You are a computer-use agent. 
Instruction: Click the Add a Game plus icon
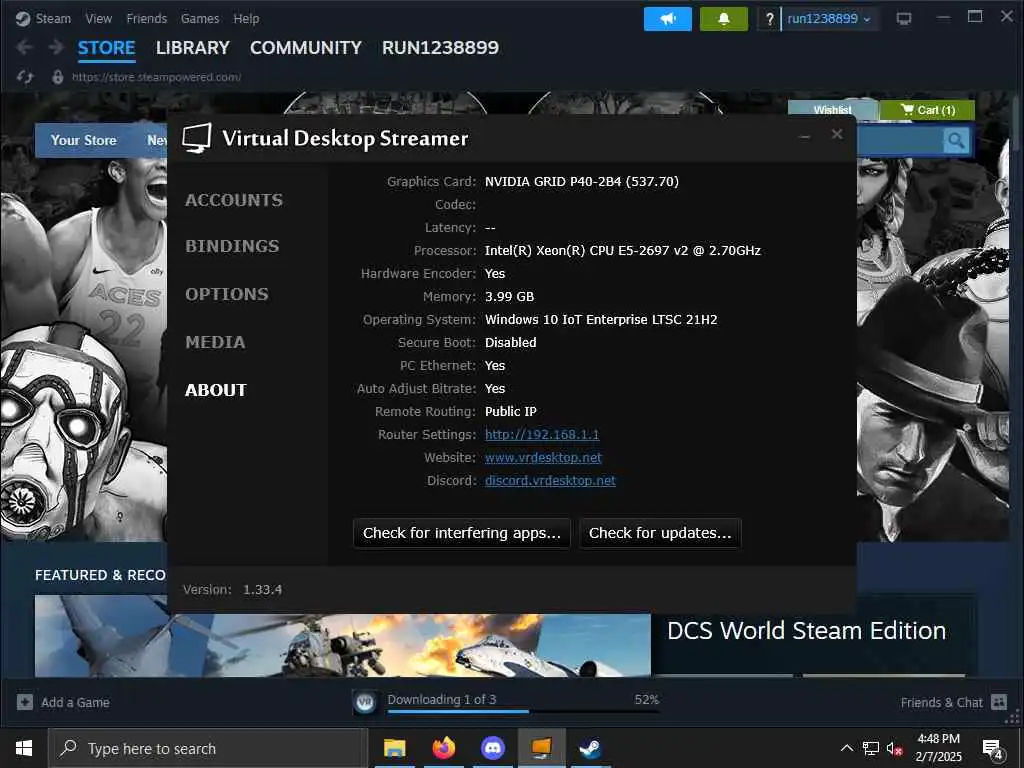[x=25, y=702]
